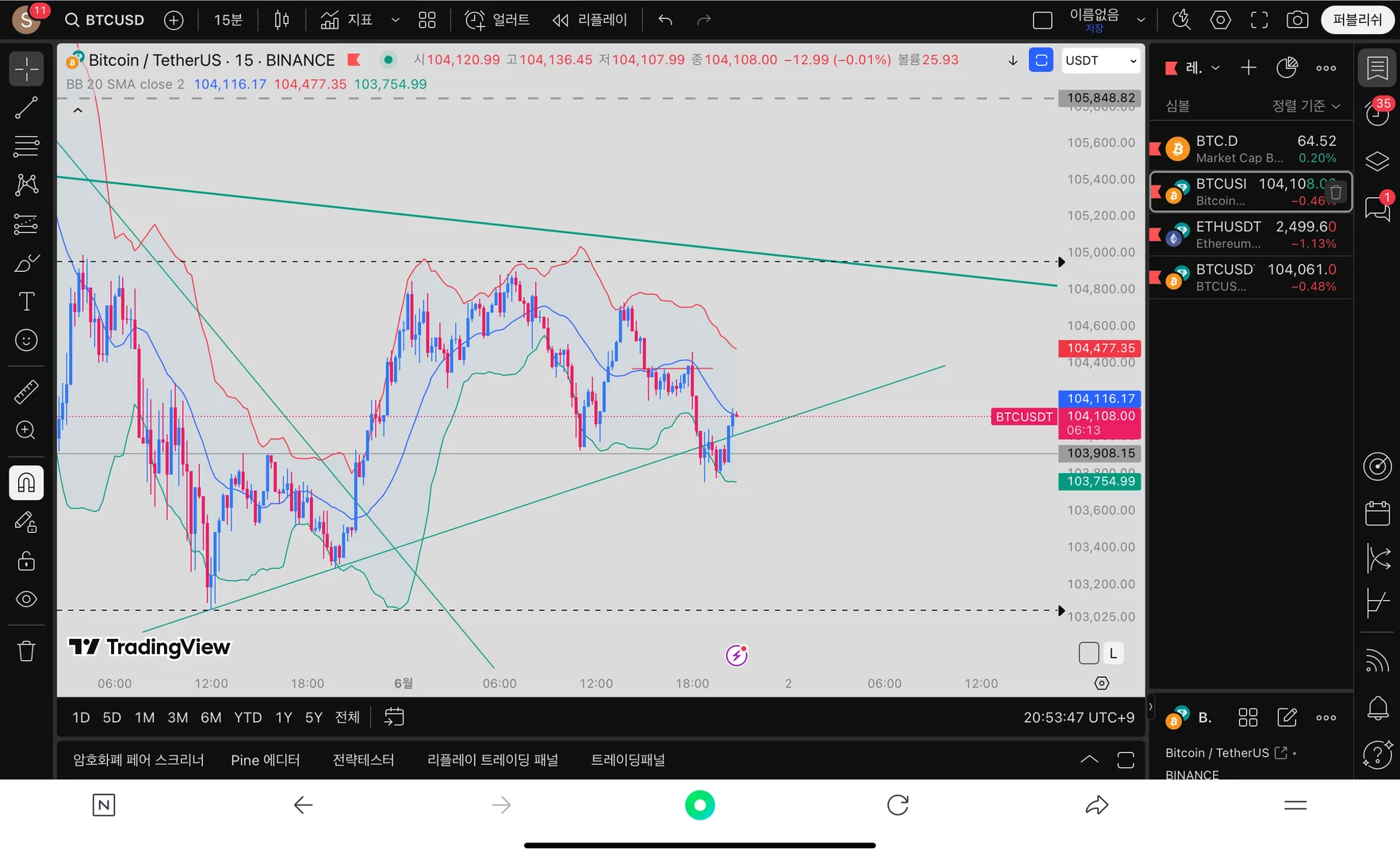Select the 1D date range
This screenshot has width=1400, height=856.
pos(81,717)
